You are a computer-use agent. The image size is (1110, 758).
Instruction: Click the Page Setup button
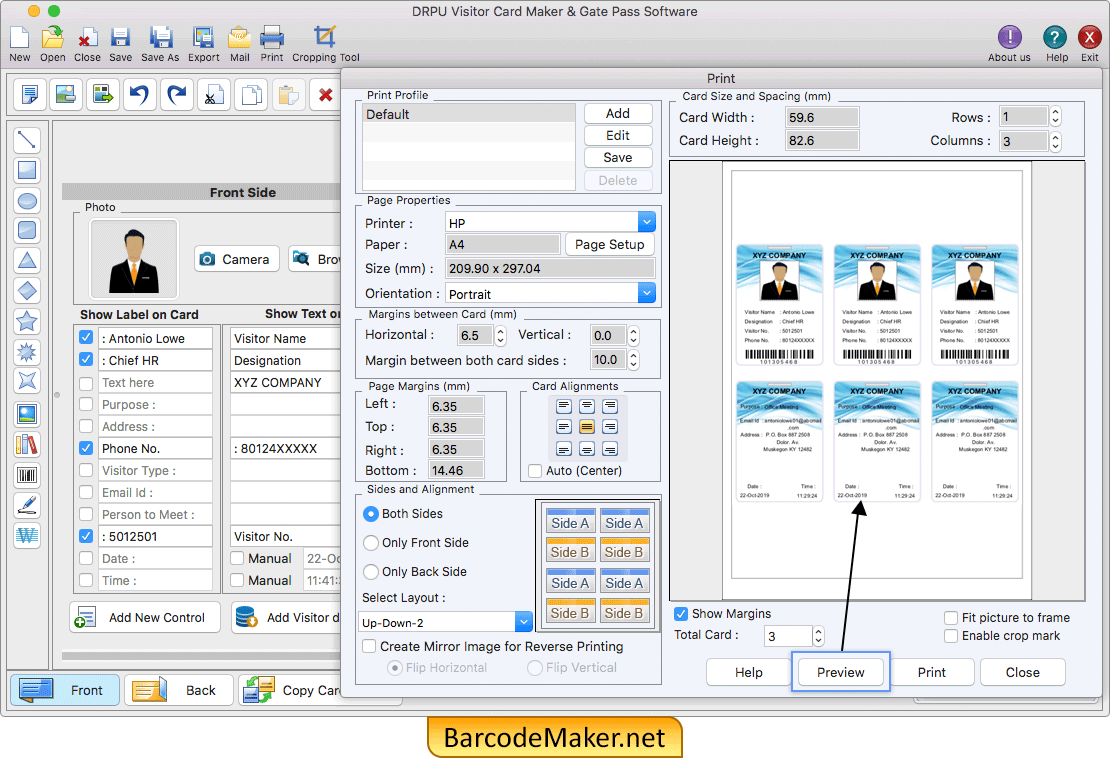[x=610, y=244]
